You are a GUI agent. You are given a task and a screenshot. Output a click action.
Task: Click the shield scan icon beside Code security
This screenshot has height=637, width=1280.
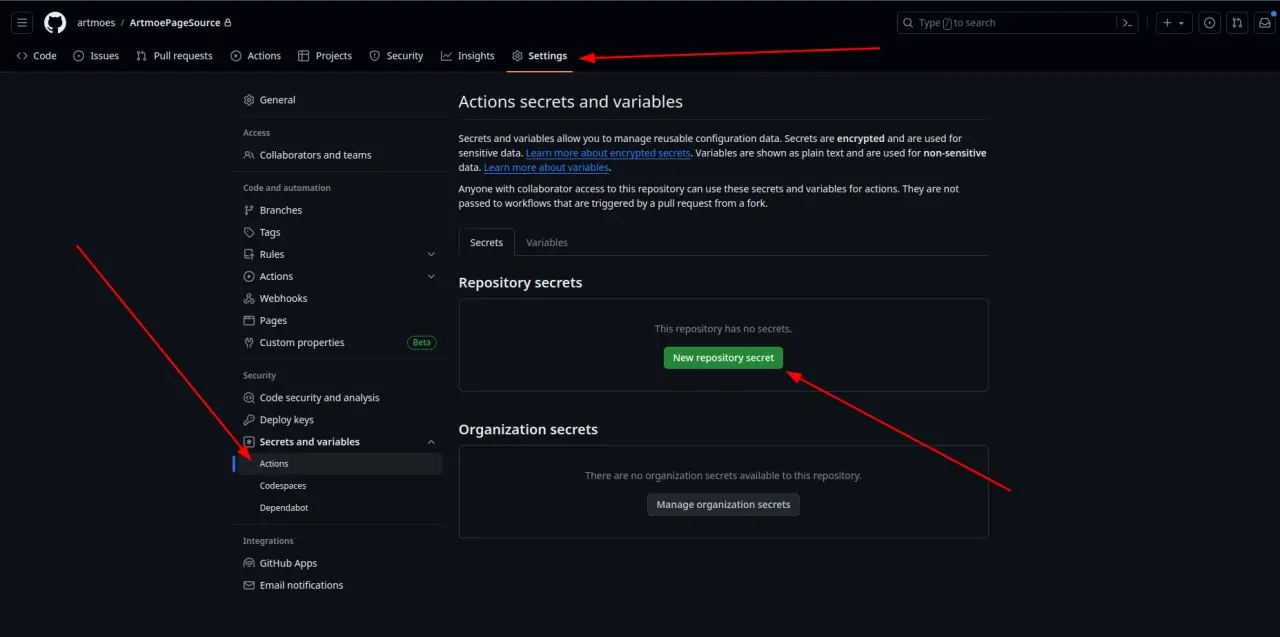(x=249, y=397)
